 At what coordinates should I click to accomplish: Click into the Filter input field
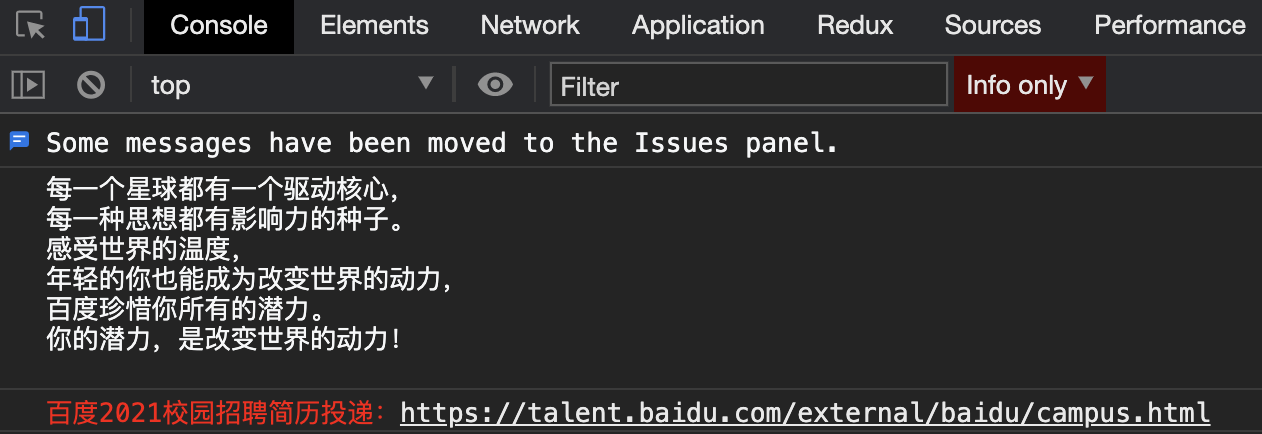click(748, 85)
